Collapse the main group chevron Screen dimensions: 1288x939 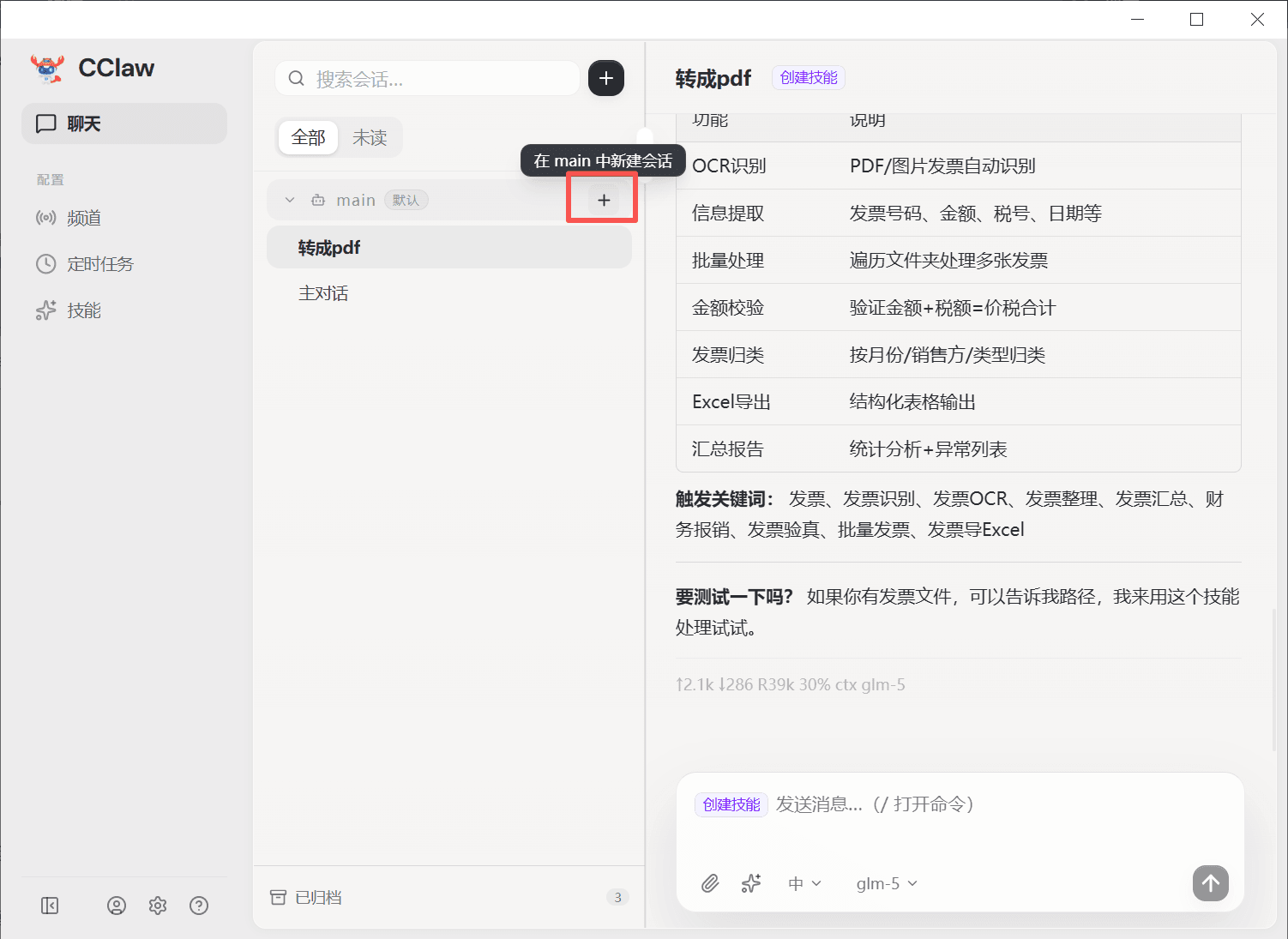point(289,199)
